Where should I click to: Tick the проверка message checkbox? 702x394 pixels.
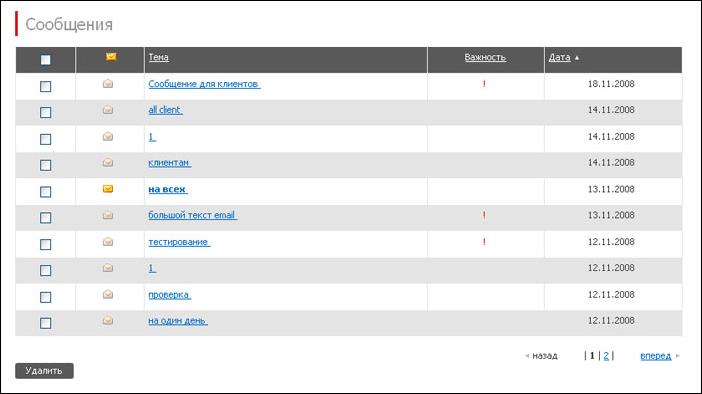pos(46,297)
